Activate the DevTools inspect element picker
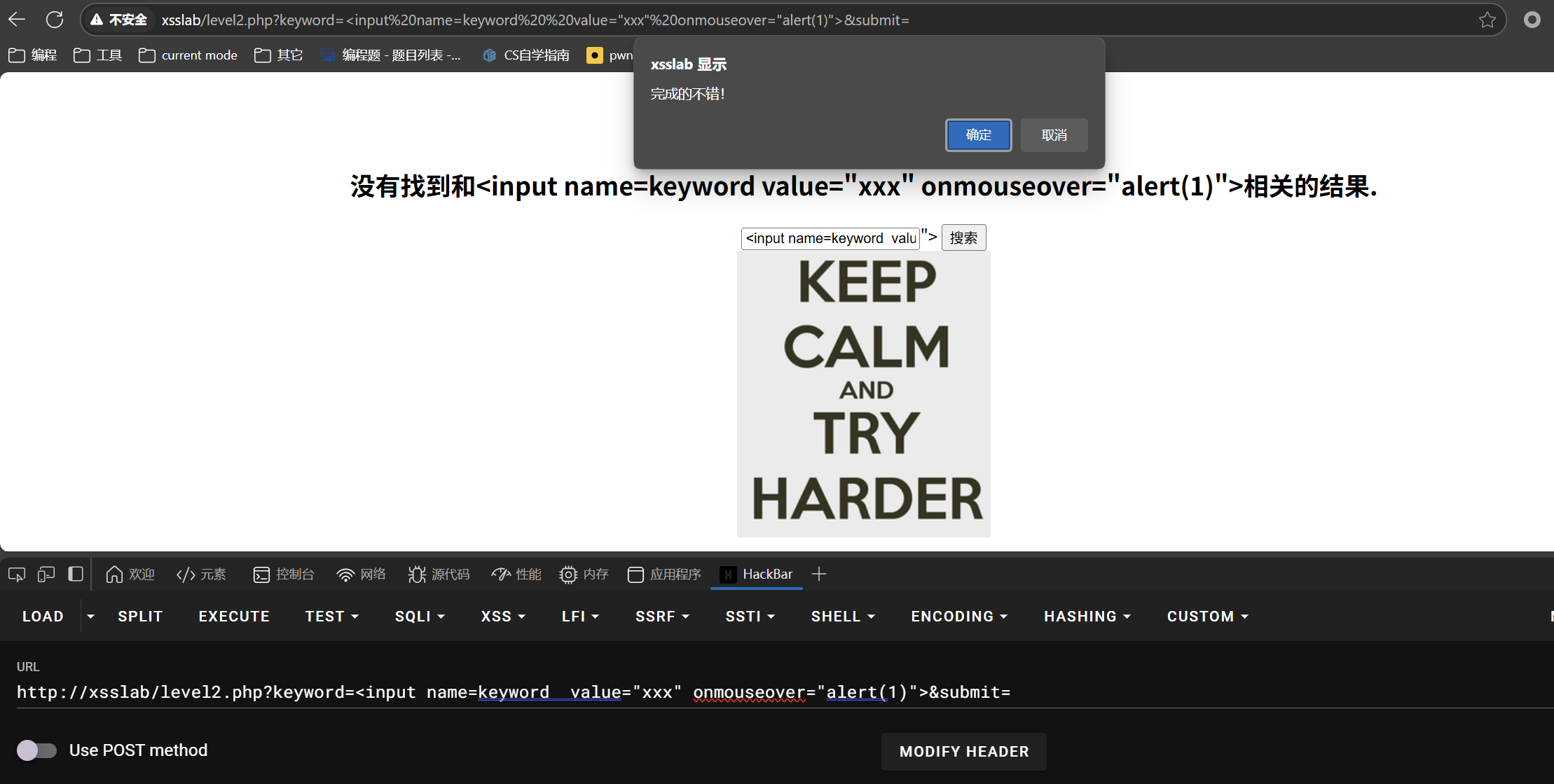The image size is (1554, 784). coord(17,575)
